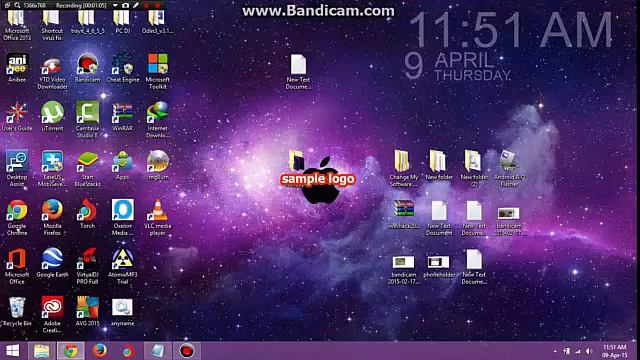The image size is (640, 360).
Task: Open Microsoft Office desktop shortcut
Action: [17, 266]
